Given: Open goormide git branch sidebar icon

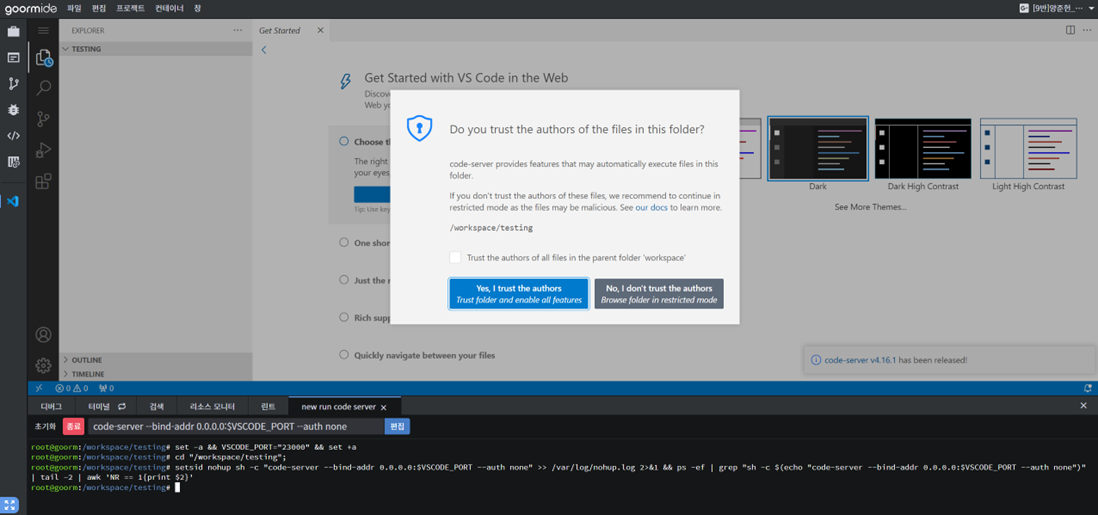Looking at the screenshot, I should coord(13,83).
